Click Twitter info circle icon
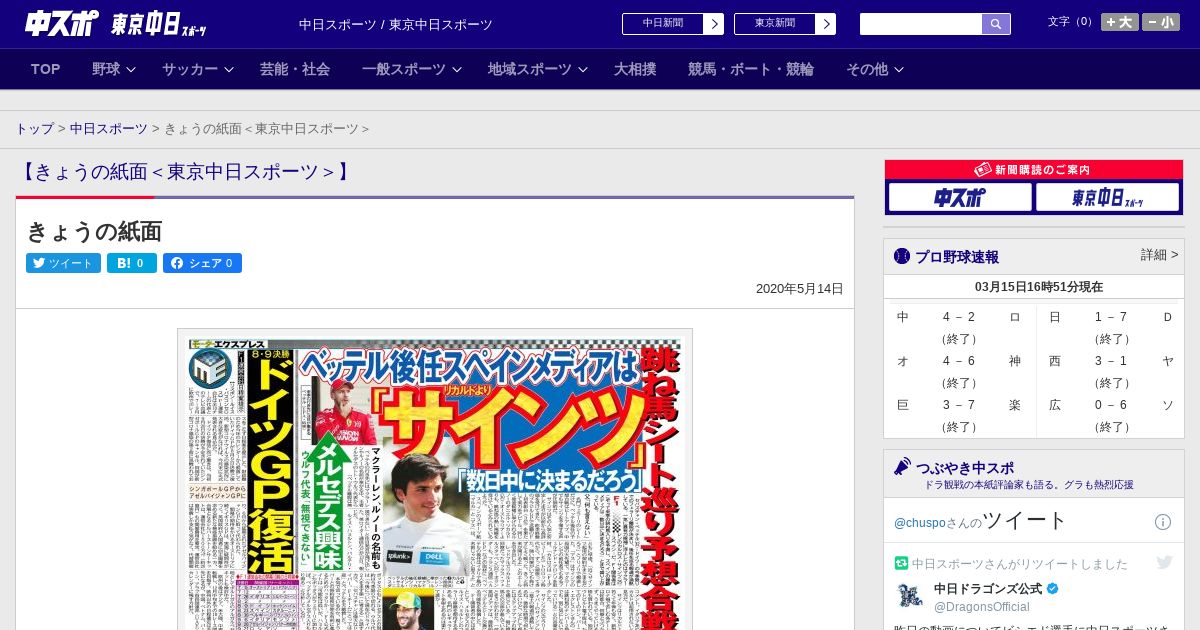Screen dimensions: 1200x630 [x=1163, y=522]
